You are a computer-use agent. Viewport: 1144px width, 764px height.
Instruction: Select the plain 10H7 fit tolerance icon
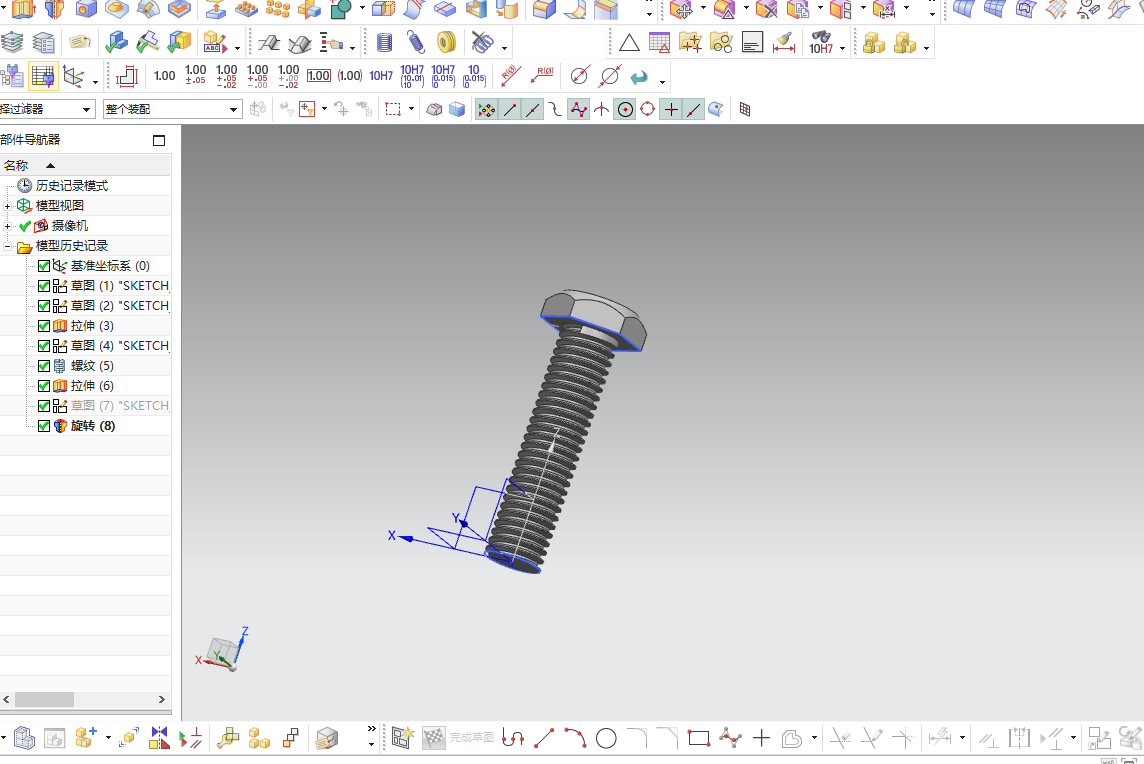tap(381, 75)
